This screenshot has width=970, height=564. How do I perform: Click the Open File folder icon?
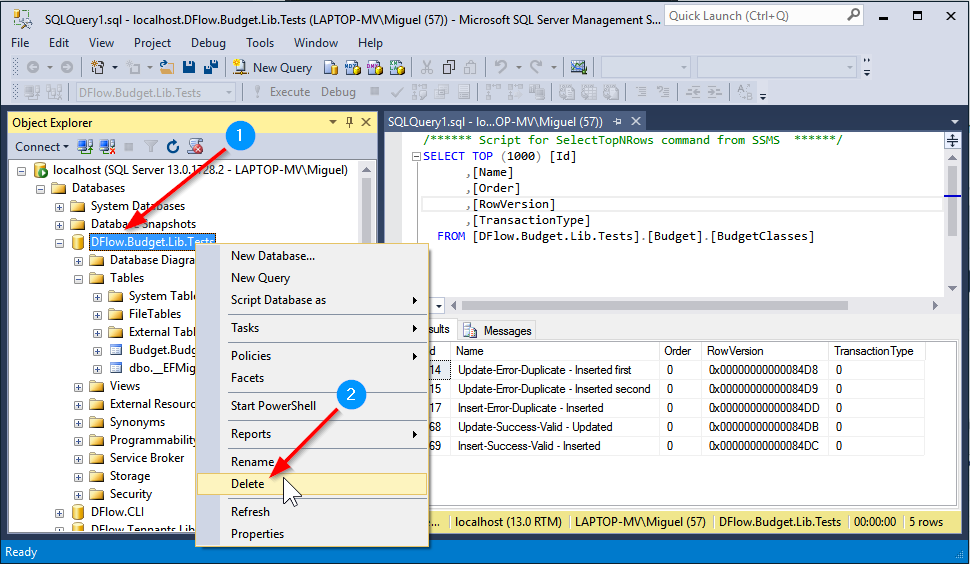click(x=166, y=67)
